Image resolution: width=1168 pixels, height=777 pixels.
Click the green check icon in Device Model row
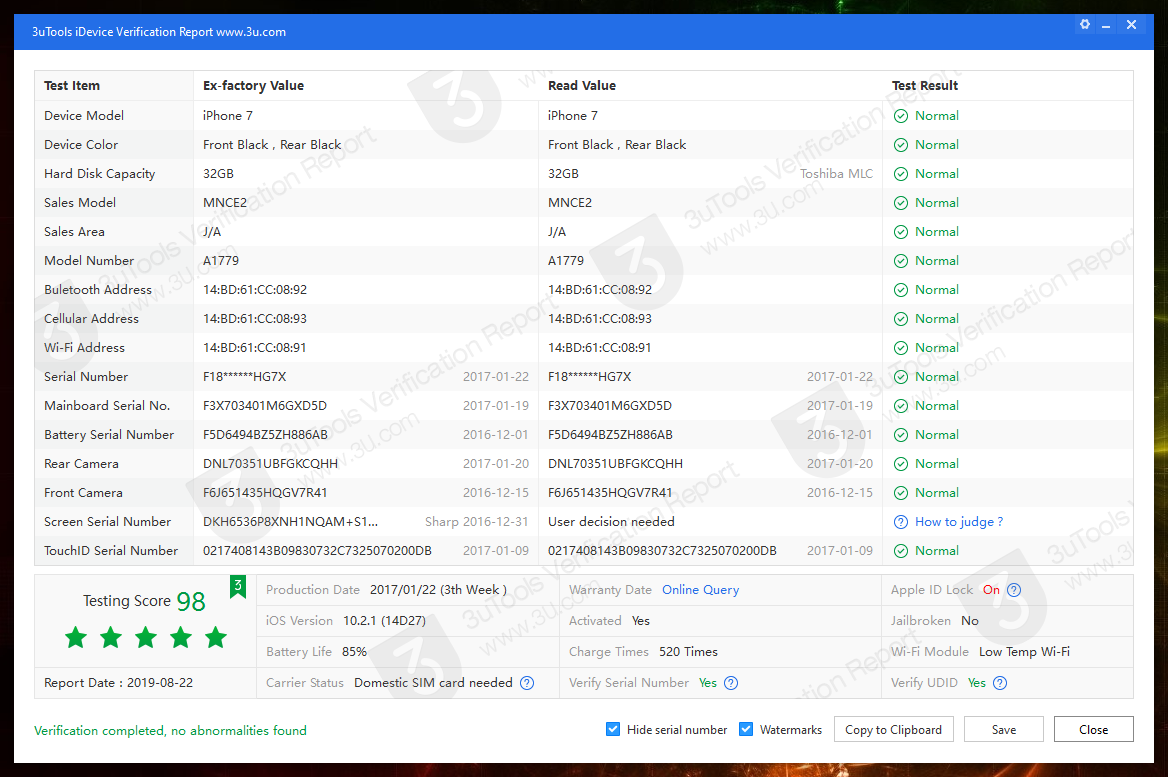click(x=901, y=116)
